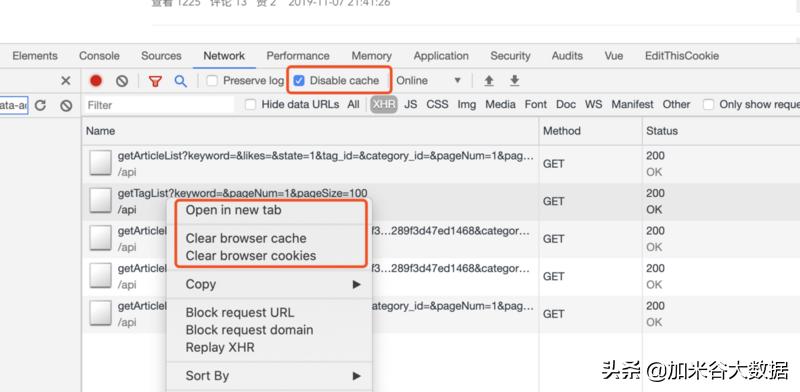This screenshot has width=800, height=392.
Task: Filter requests by Img
Action: coord(466,105)
